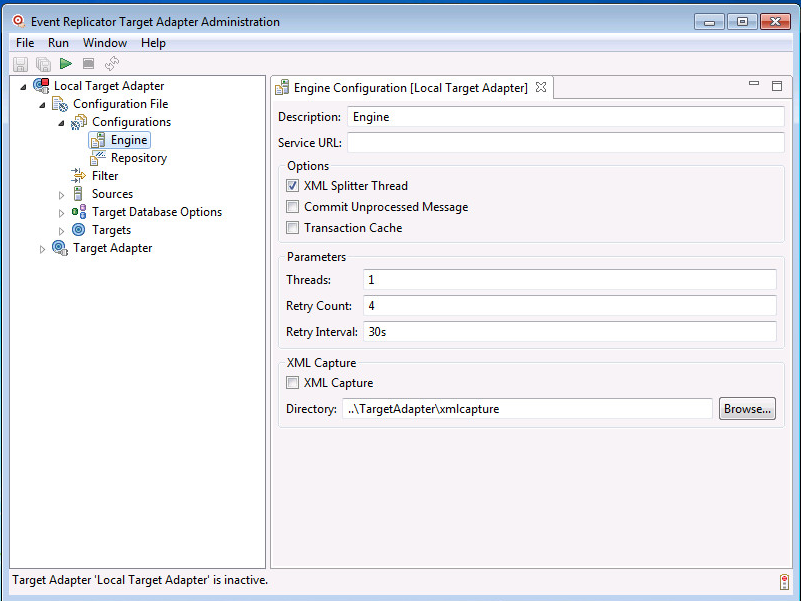Maximize the Engine Configuration editor panel
The height and width of the screenshot is (601, 801).
(776, 86)
